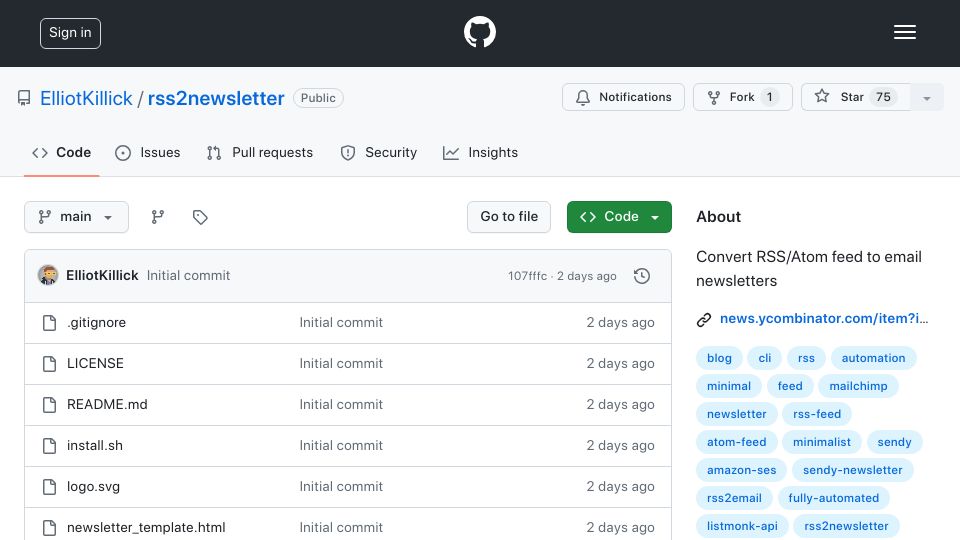Open the main branch selector dropdown
This screenshot has width=960, height=540.
tap(77, 217)
